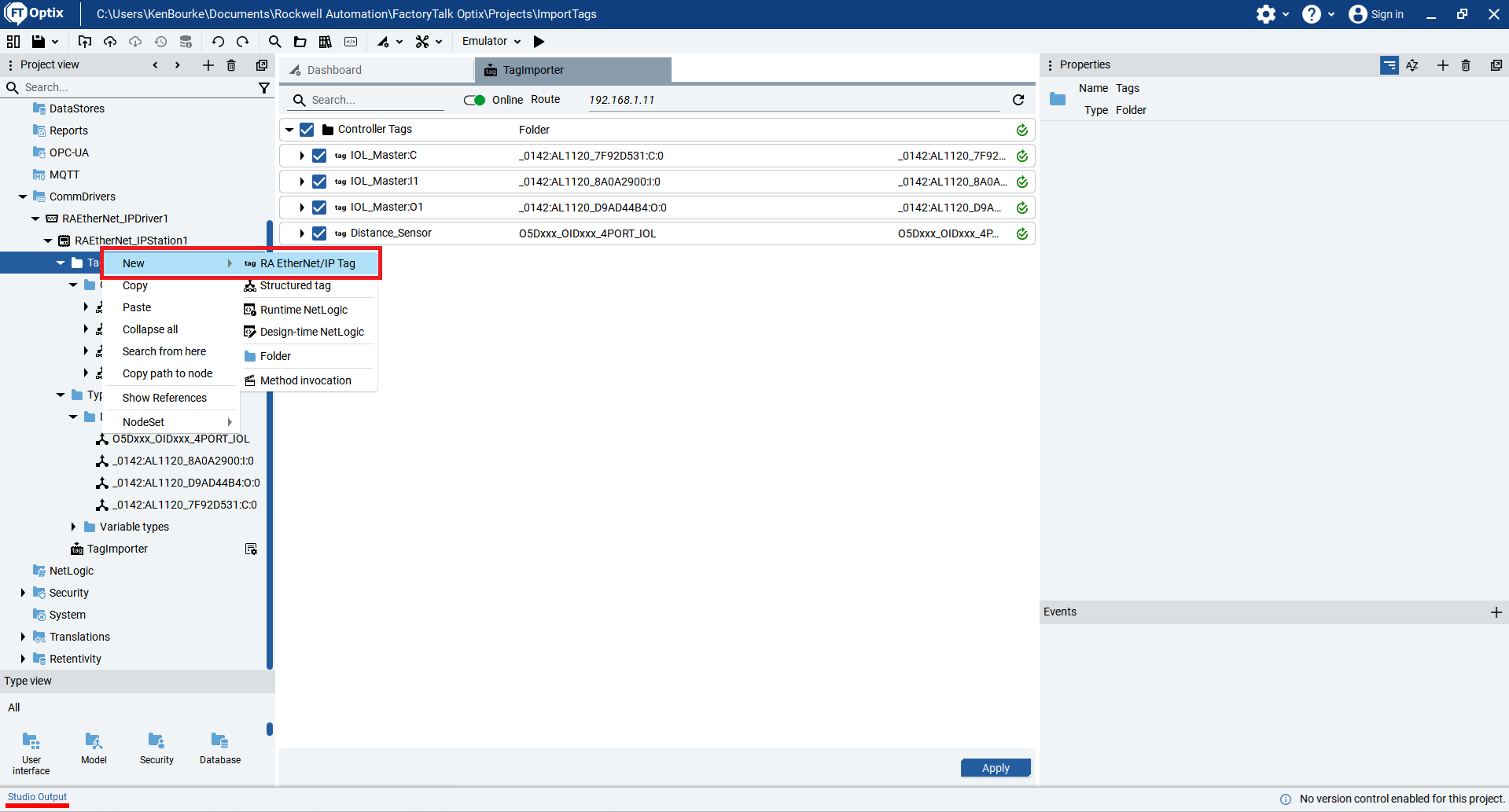Expand the IOL_Master:C tag row

[302, 156]
